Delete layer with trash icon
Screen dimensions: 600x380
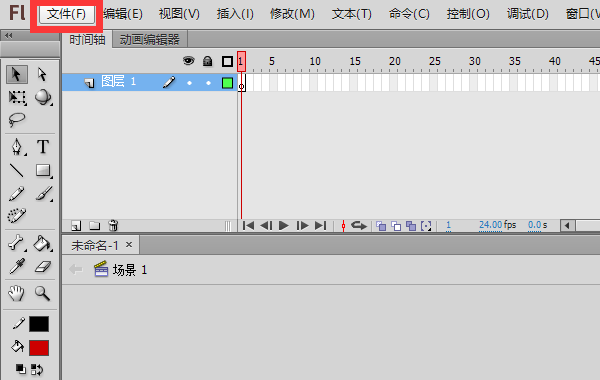113,225
